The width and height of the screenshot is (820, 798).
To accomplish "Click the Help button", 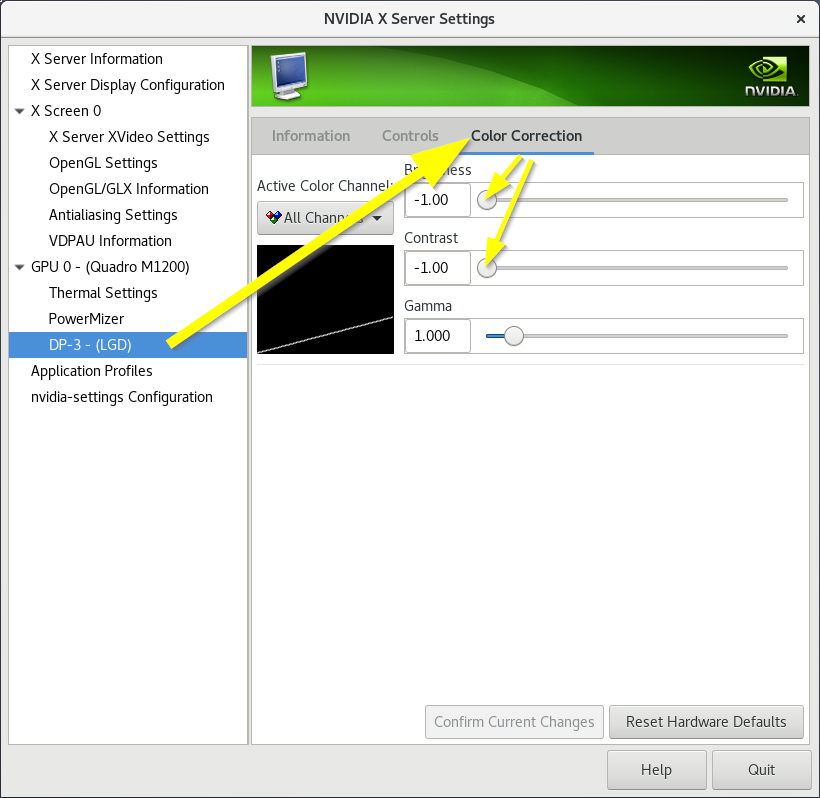I will pos(656,770).
